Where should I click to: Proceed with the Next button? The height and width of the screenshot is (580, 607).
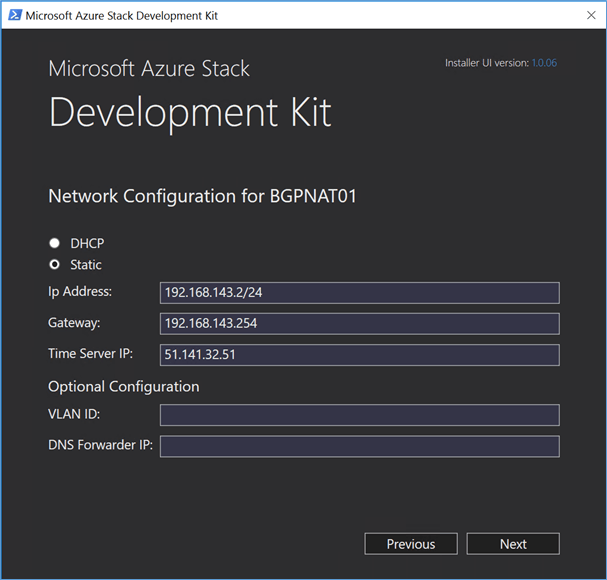tap(513, 544)
